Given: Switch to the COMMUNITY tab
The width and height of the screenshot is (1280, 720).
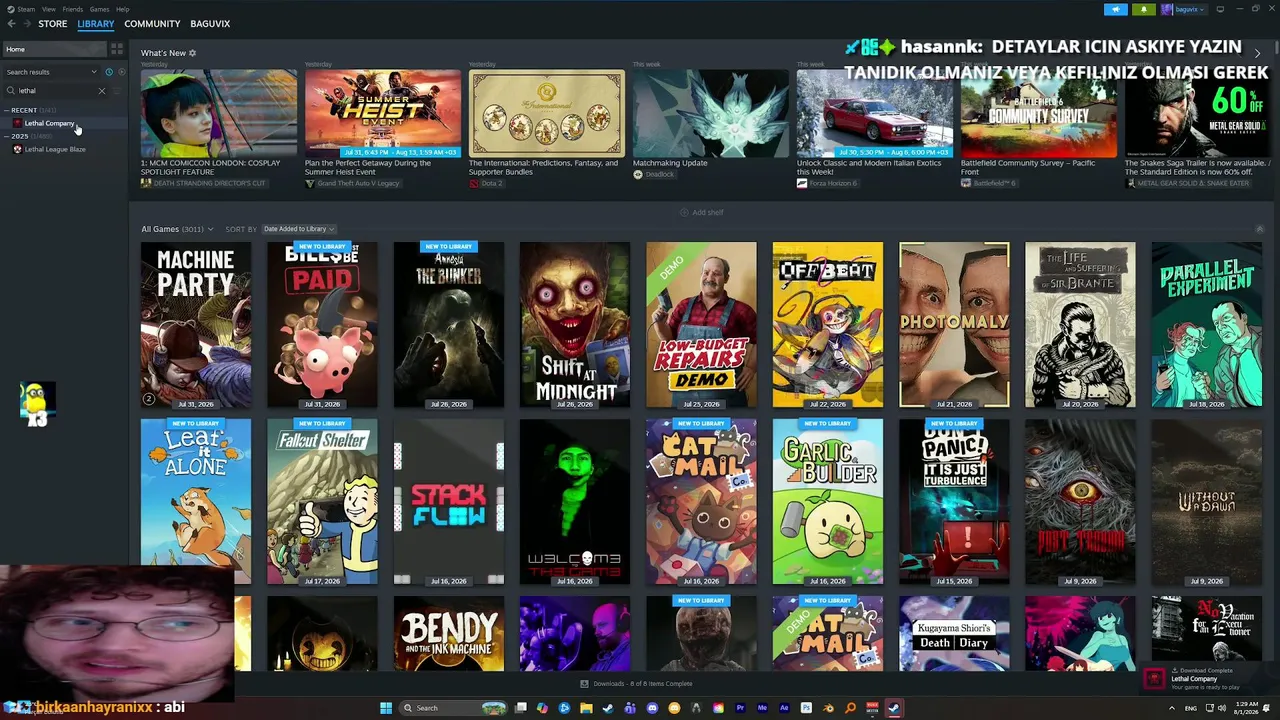Looking at the screenshot, I should point(152,24).
